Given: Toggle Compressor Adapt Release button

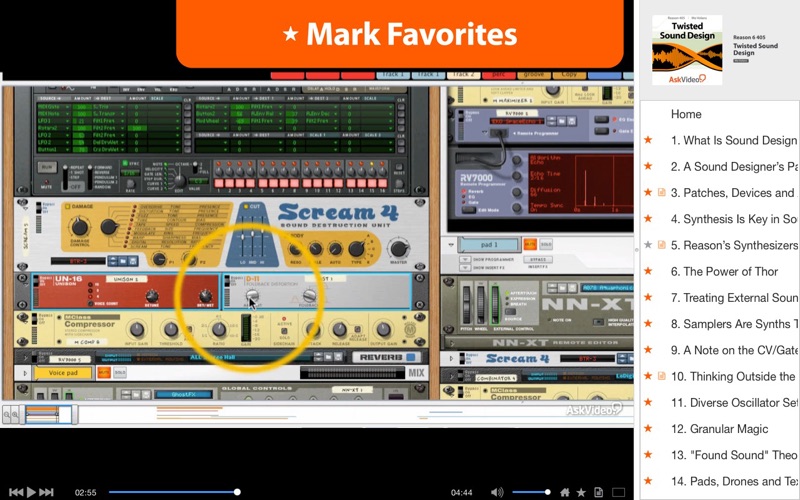Looking at the screenshot, I should pos(358,330).
